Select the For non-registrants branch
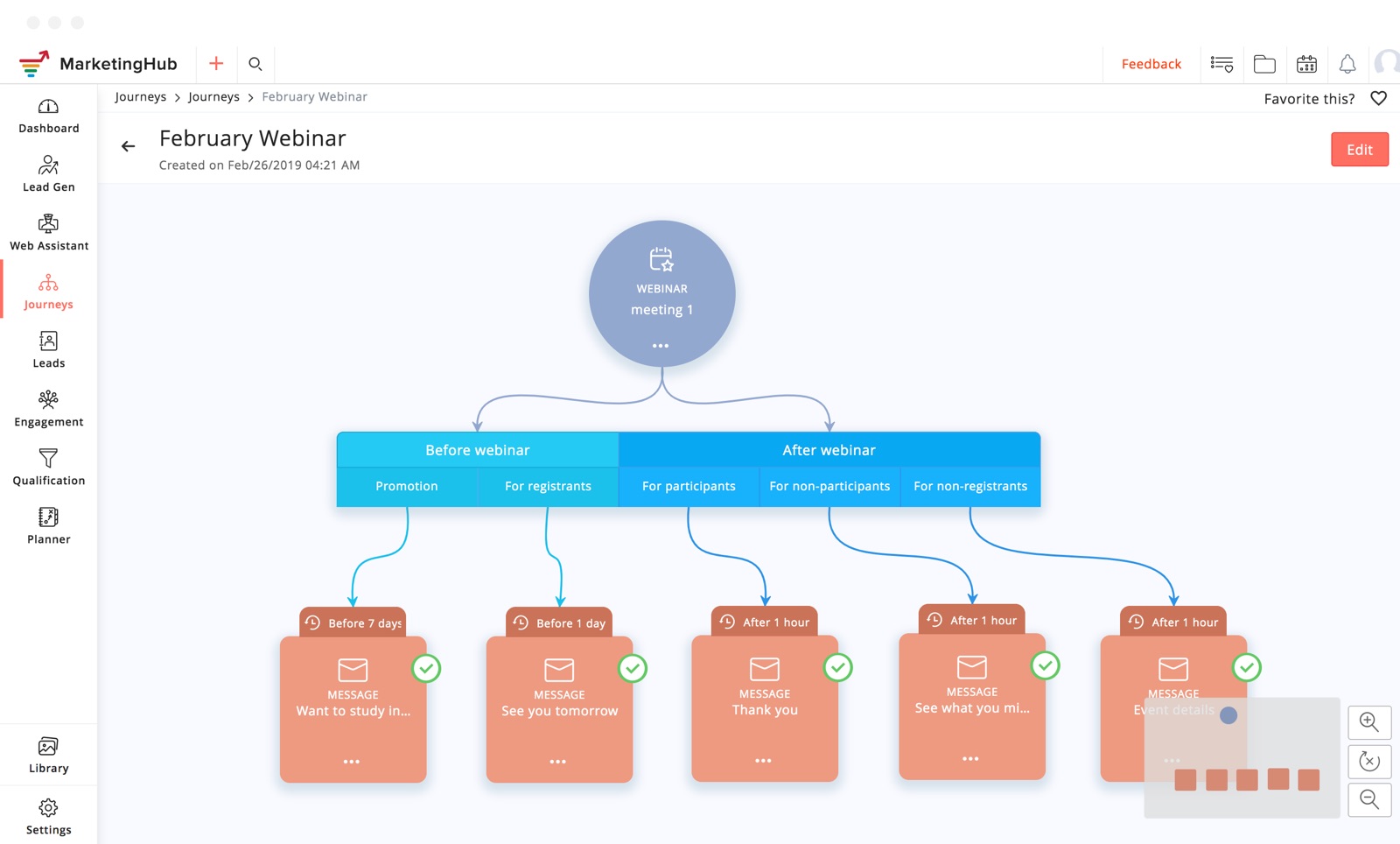This screenshot has width=1400, height=844. (970, 486)
